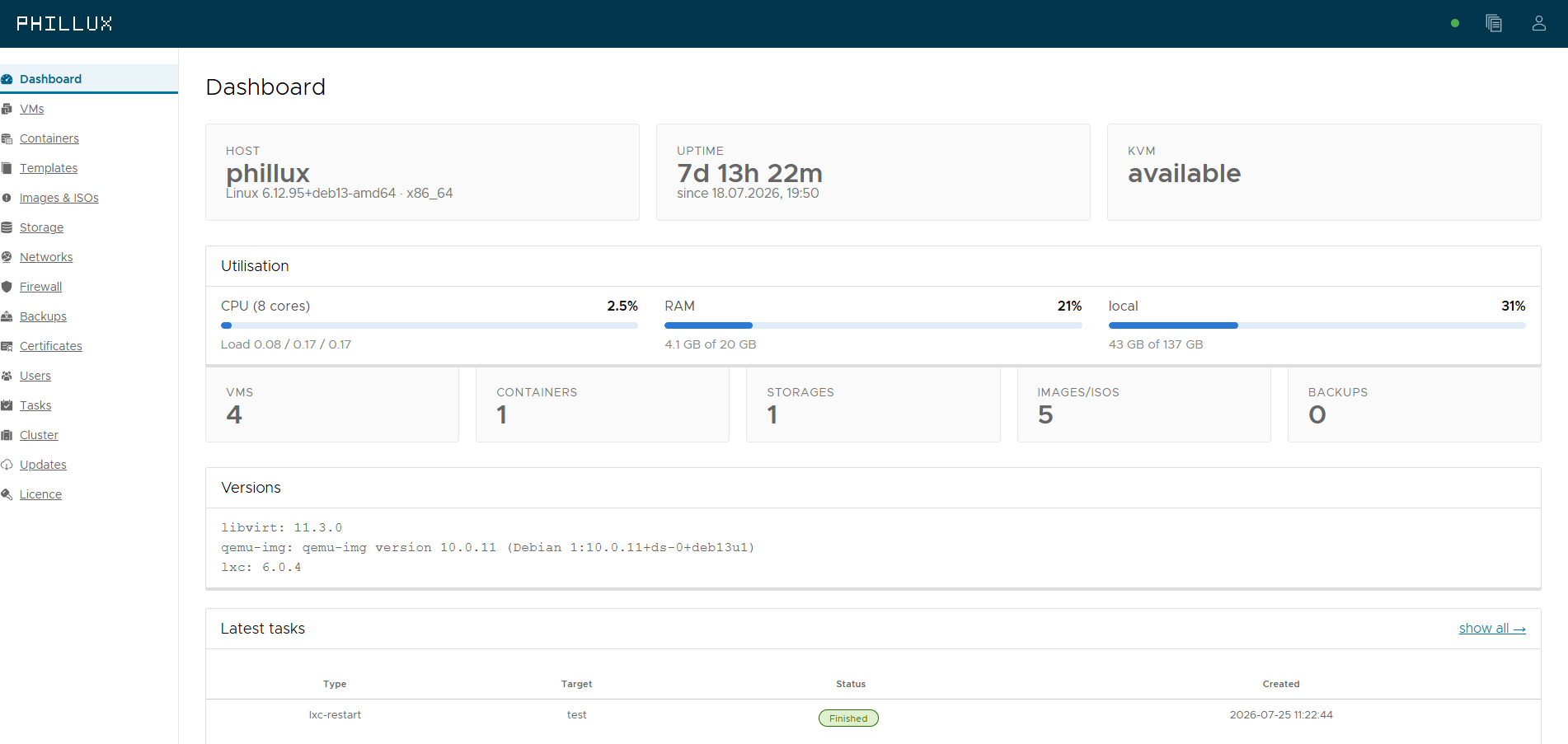1568x744 pixels.
Task: Open the documents icon in top bar
Action: coord(1494,23)
